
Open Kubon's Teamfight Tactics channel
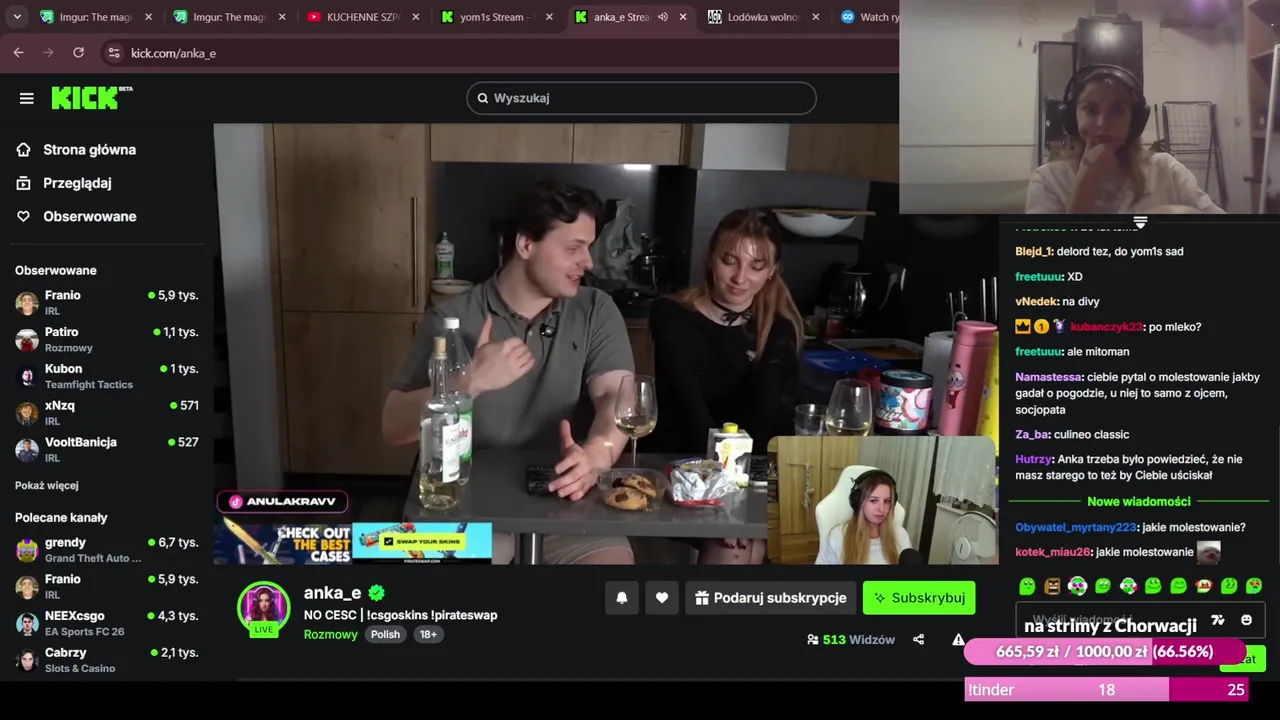[107, 376]
